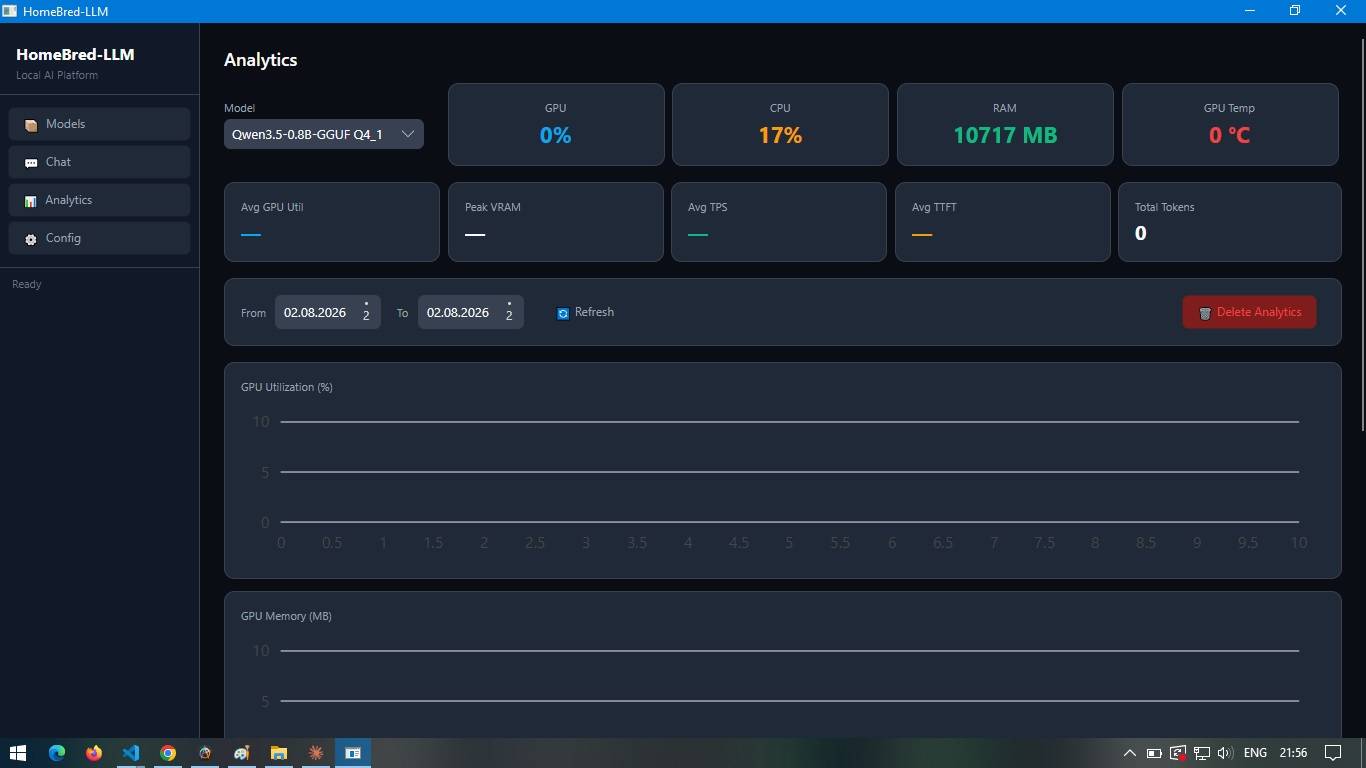
Task: Open File Explorer from the taskbar
Action: 278,753
